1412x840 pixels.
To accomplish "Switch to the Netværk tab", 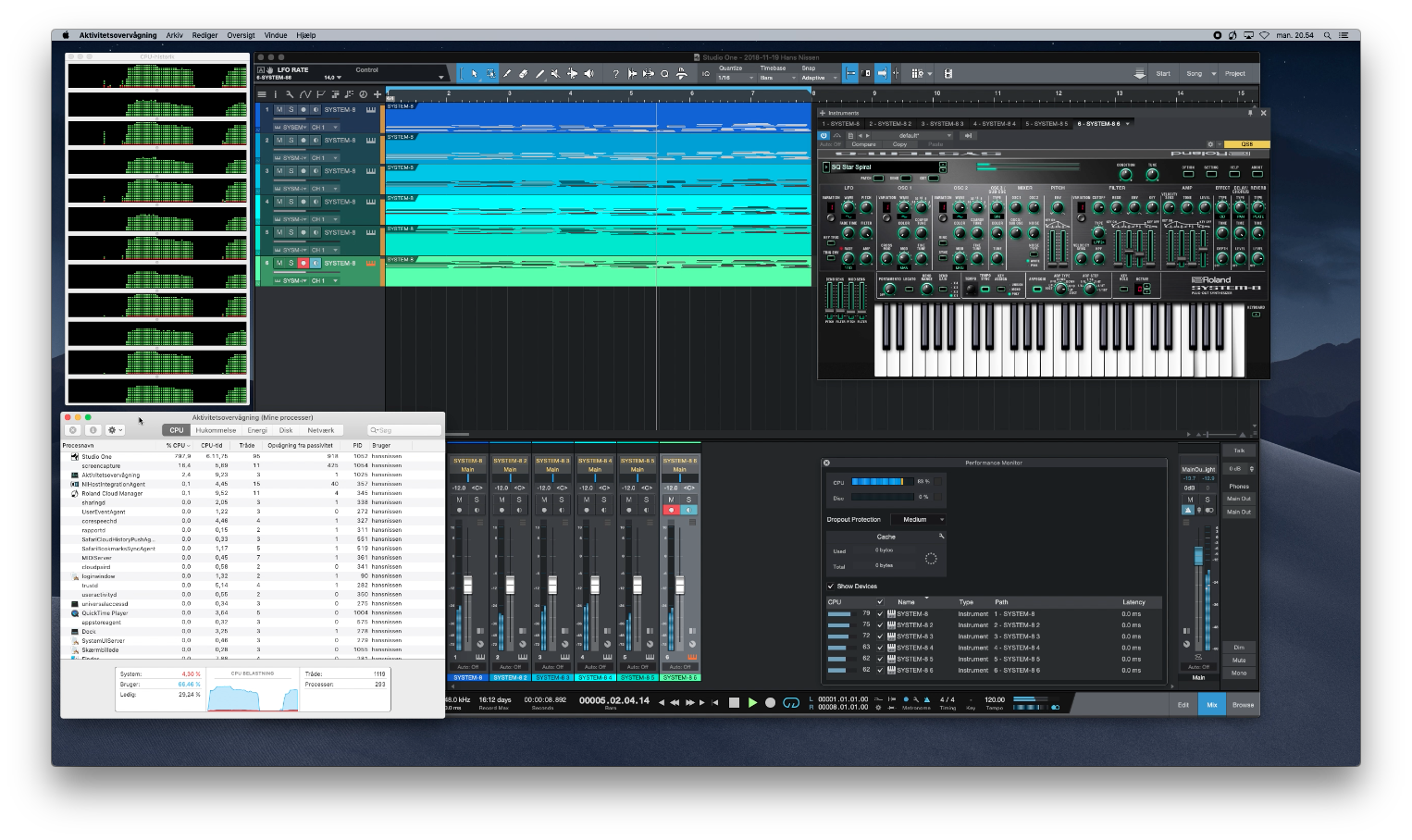I will pos(321,430).
